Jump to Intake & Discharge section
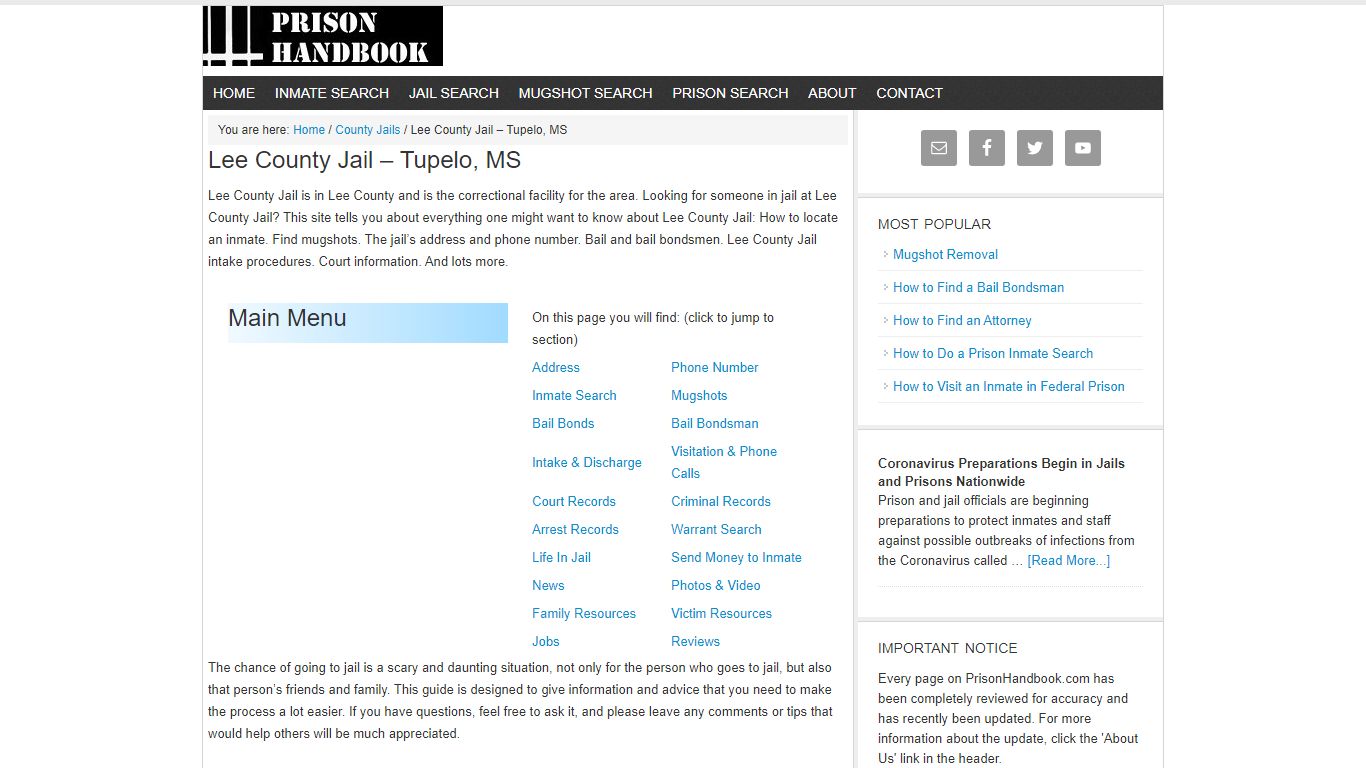Viewport: 1366px width, 768px height. point(587,462)
